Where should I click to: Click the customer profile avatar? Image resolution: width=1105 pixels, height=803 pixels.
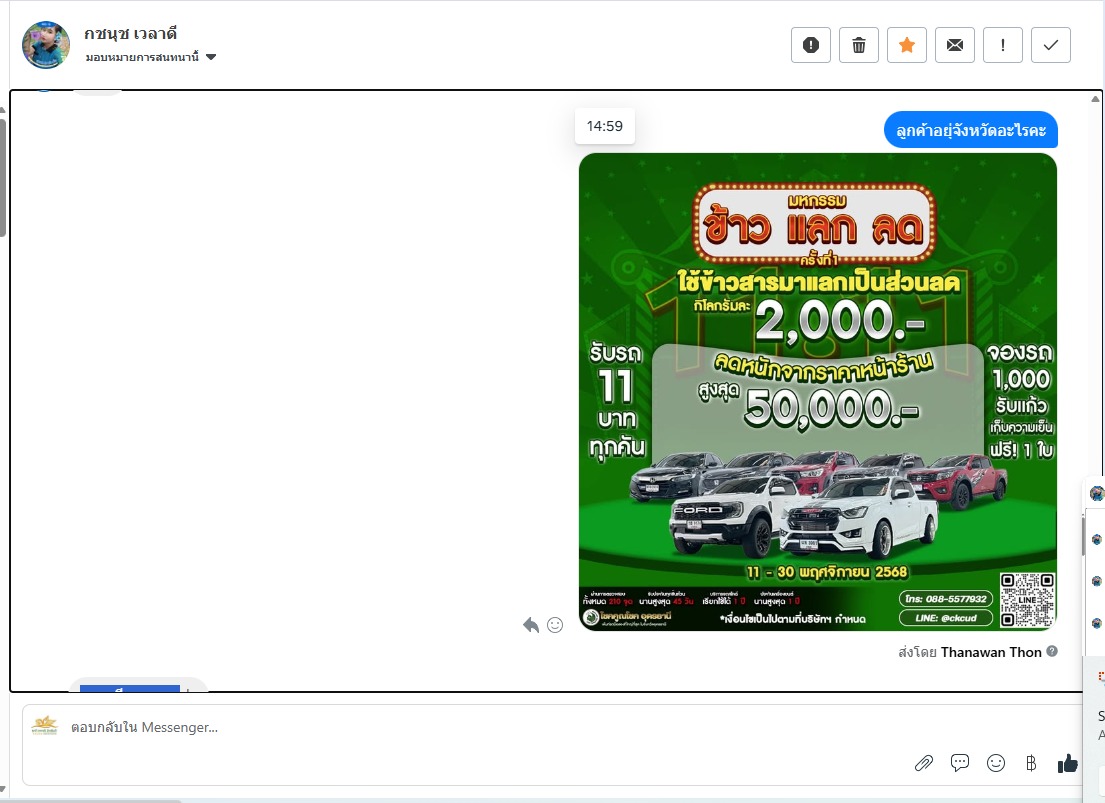46,45
